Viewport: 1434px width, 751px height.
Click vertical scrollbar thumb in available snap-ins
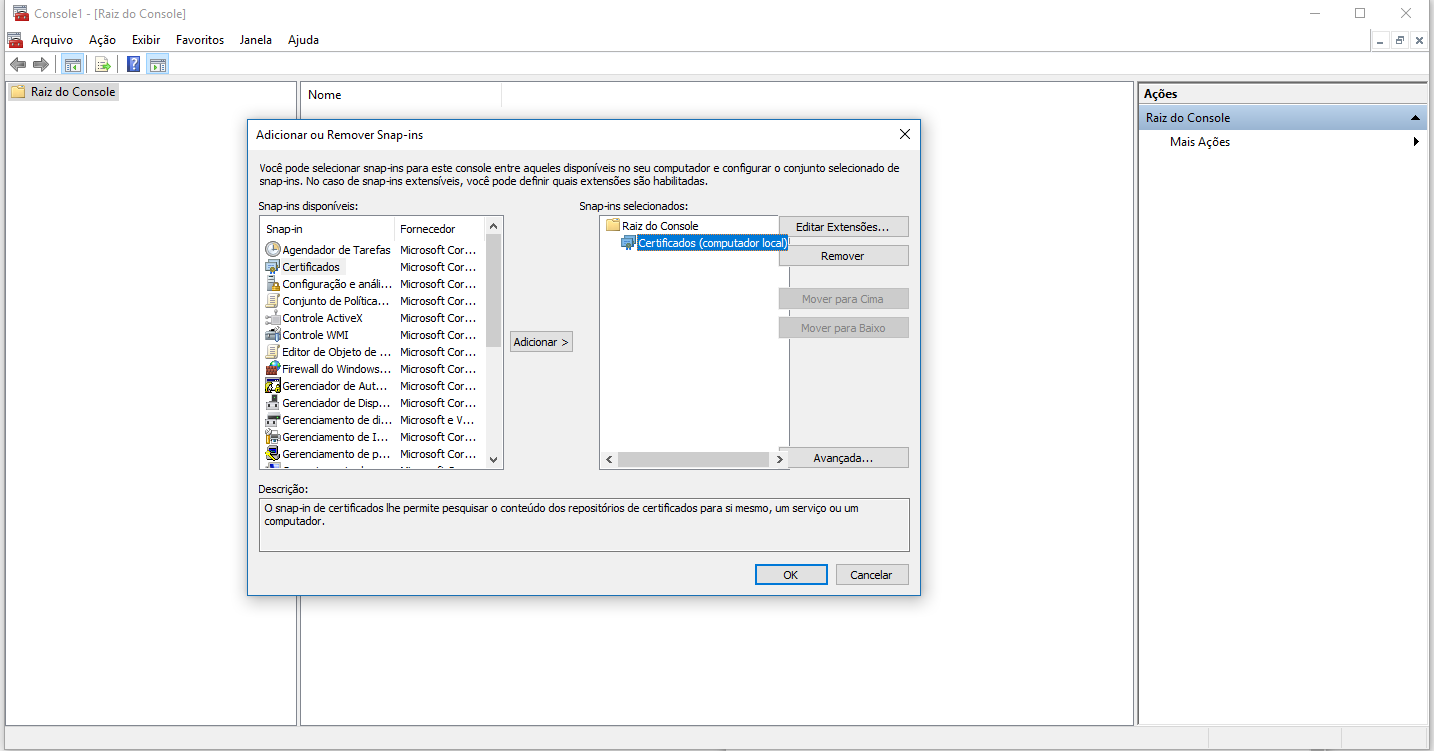493,291
